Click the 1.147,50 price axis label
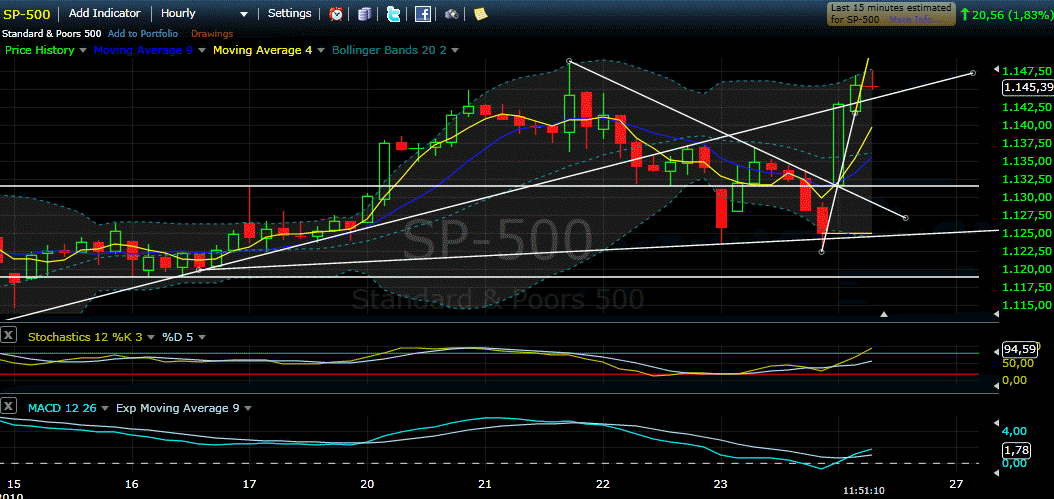This screenshot has width=1054, height=499. [1026, 71]
